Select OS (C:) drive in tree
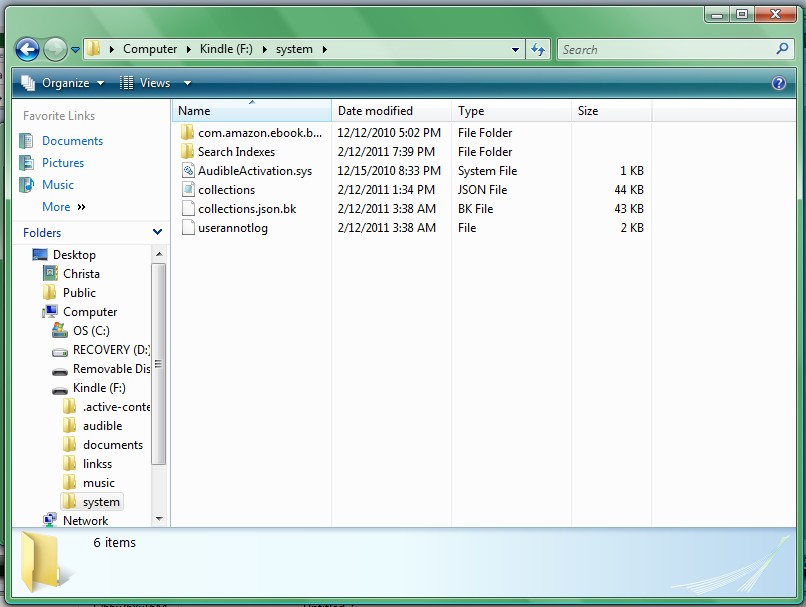Screen dimensions: 806x607 pos(91,331)
